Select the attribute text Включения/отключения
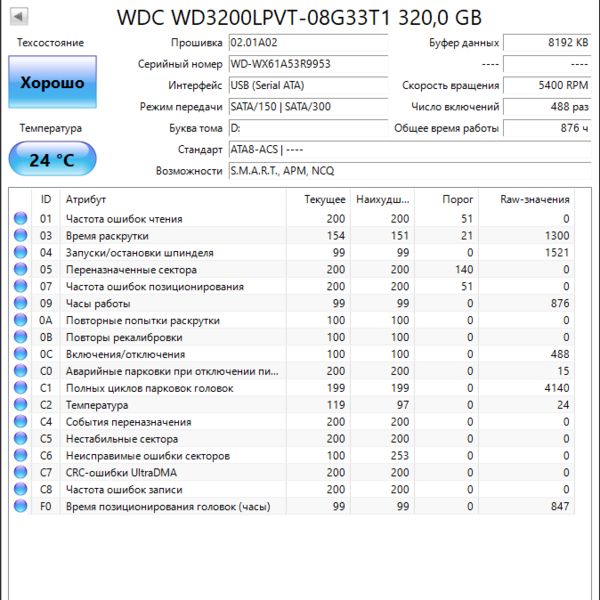This screenshot has height=600, width=600. (x=125, y=354)
